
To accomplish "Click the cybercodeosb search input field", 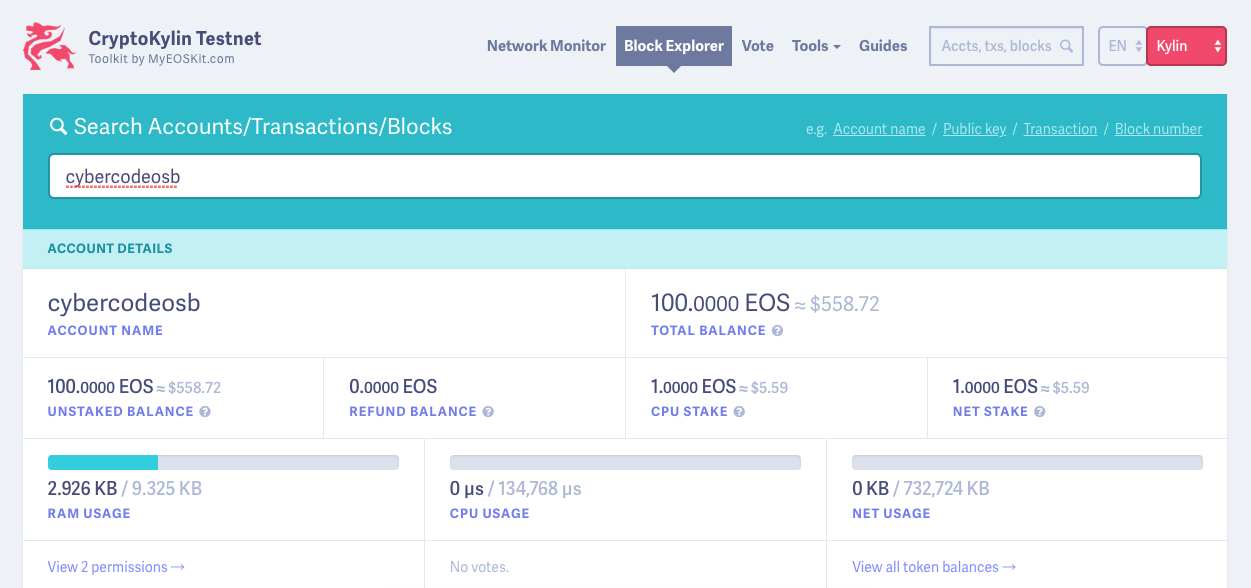I will pyautogui.click(x=625, y=177).
